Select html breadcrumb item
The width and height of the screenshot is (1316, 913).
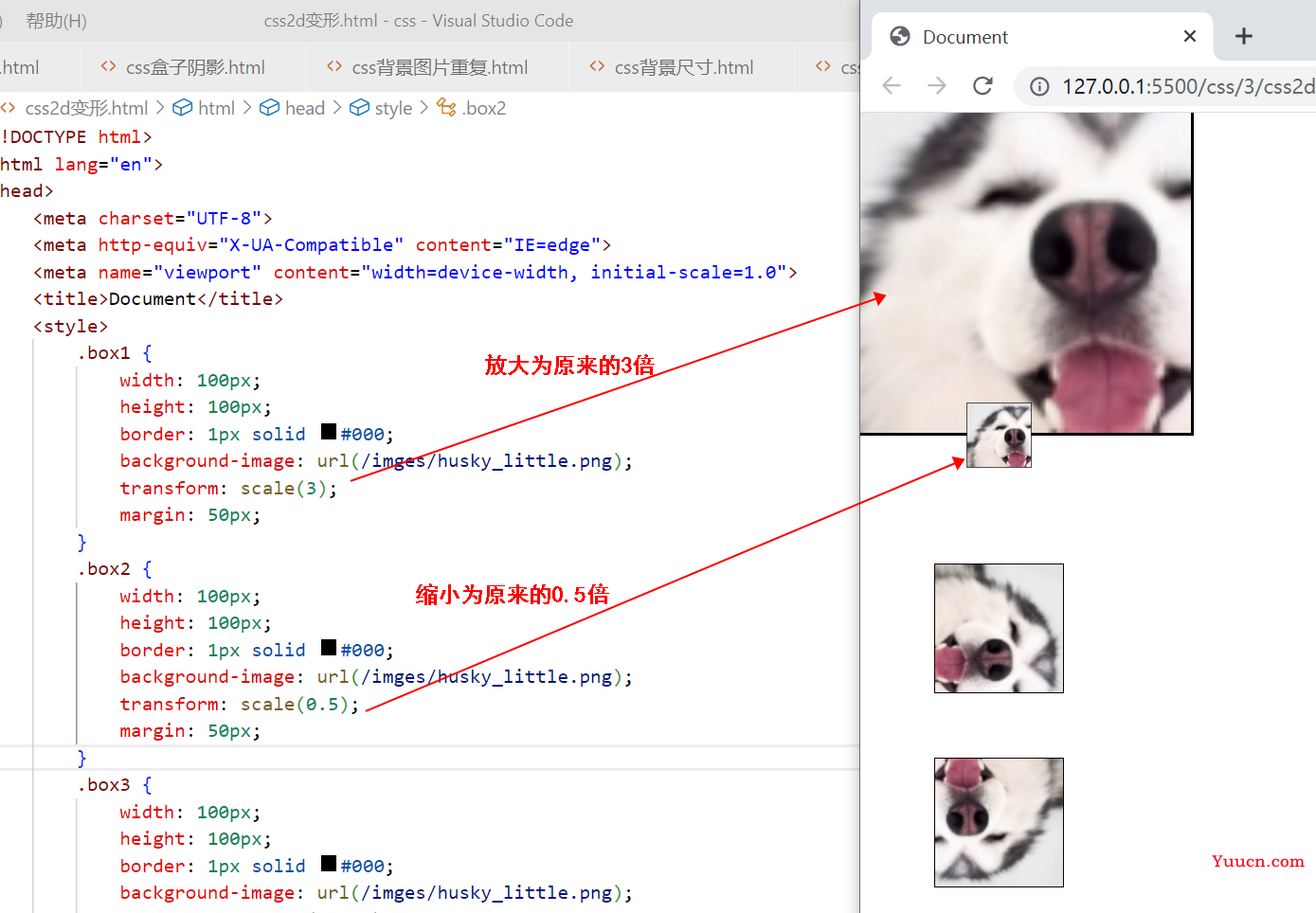[x=216, y=108]
